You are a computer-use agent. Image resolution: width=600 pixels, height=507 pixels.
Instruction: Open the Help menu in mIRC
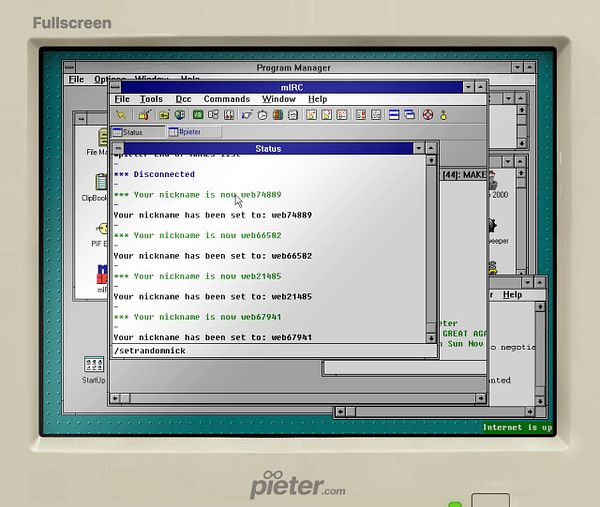tap(318, 99)
